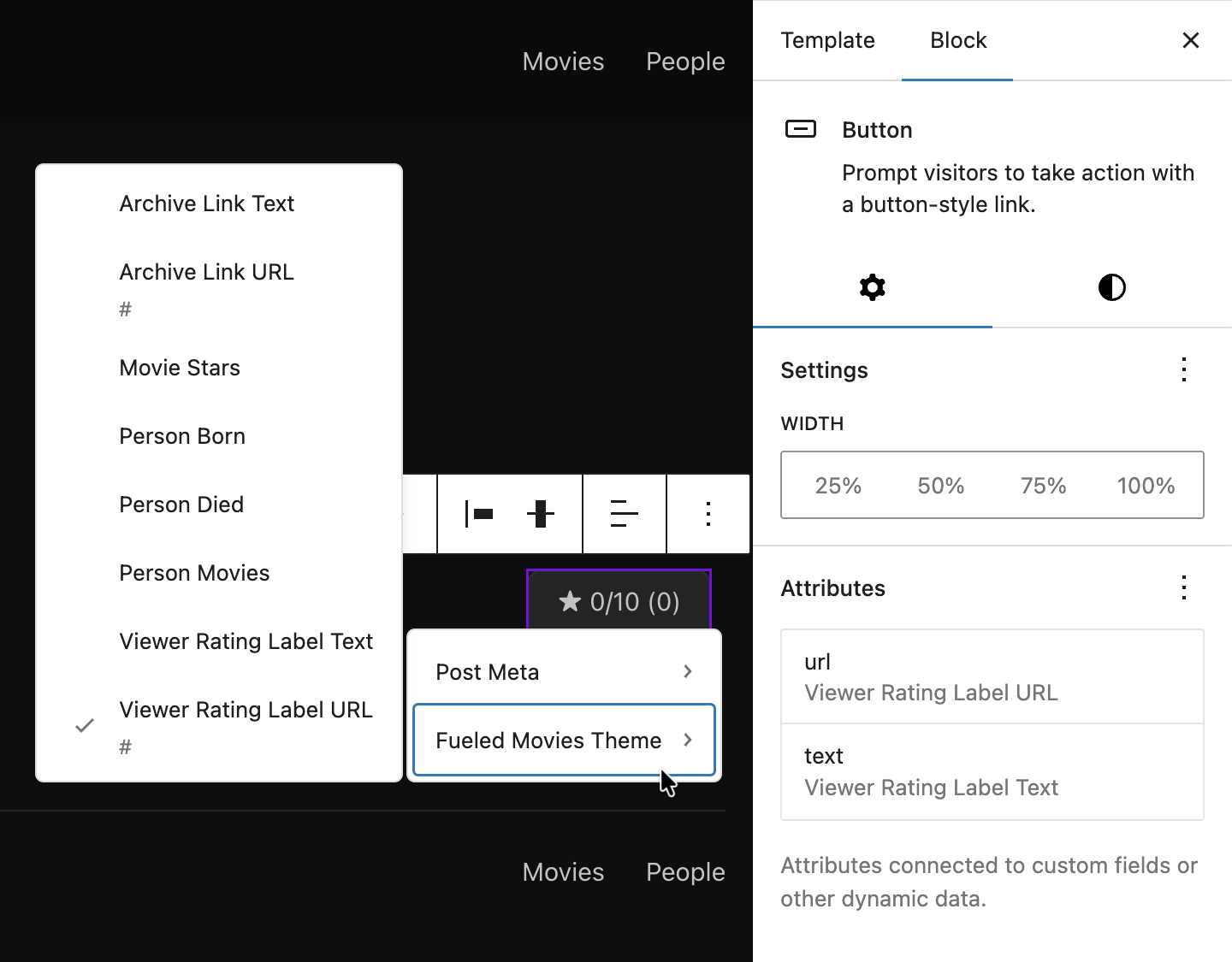Screen dimensions: 1232x962
Task: Click the Button block icon in the inspector
Action: point(801,129)
